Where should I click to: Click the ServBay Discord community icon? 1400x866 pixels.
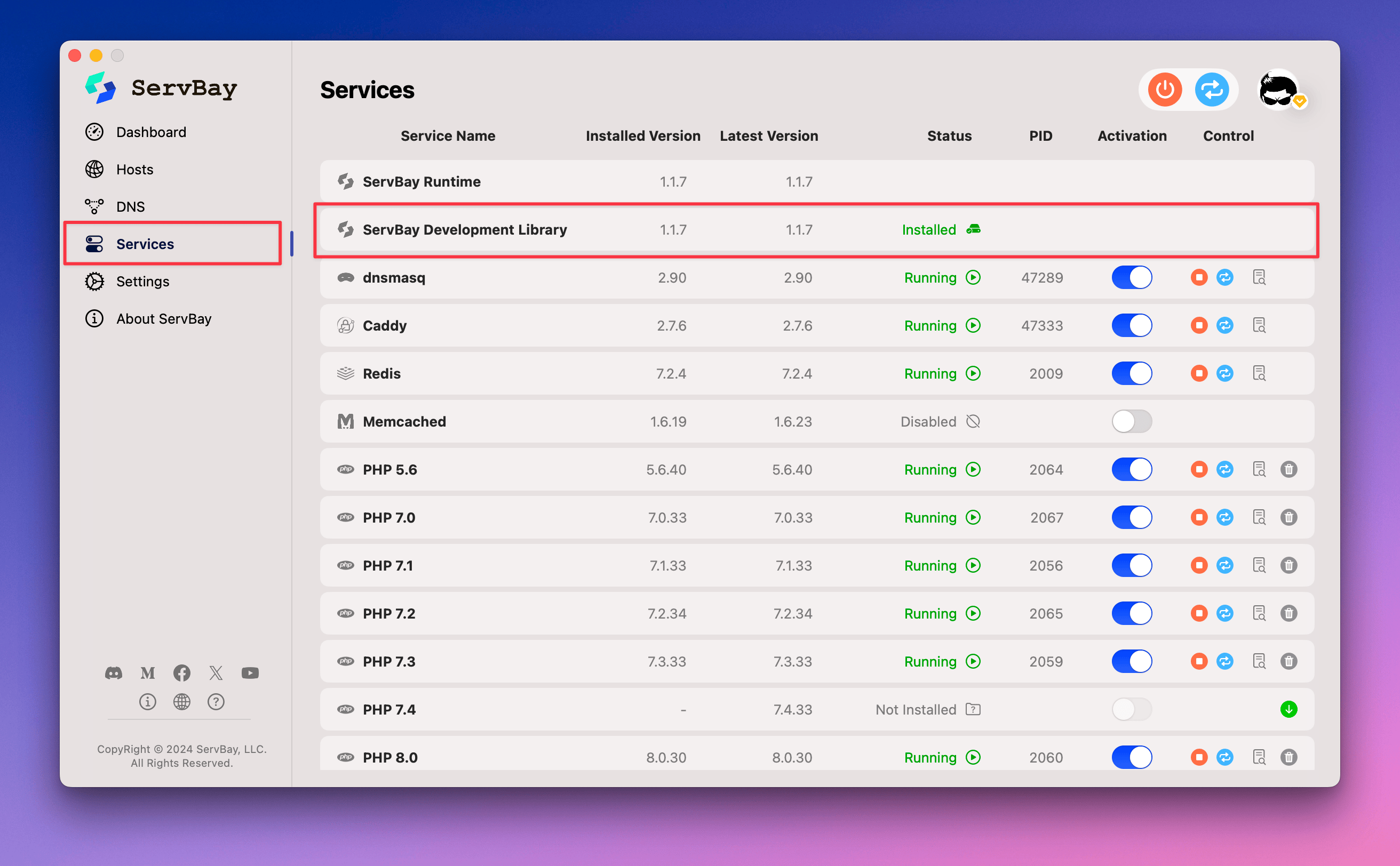coord(113,672)
